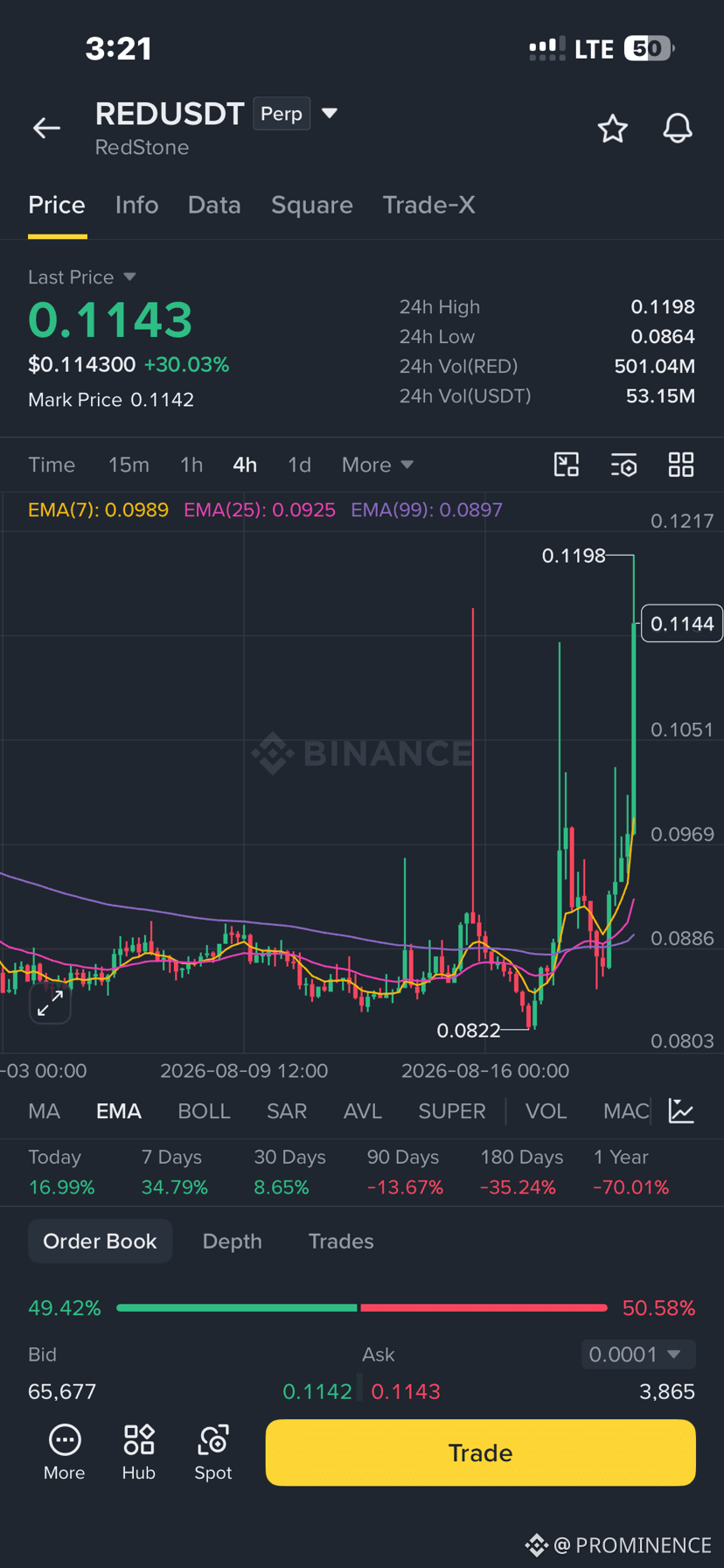Viewport: 724px width, 1568px height.
Task: Select the 15m chart interval
Action: pos(129,465)
